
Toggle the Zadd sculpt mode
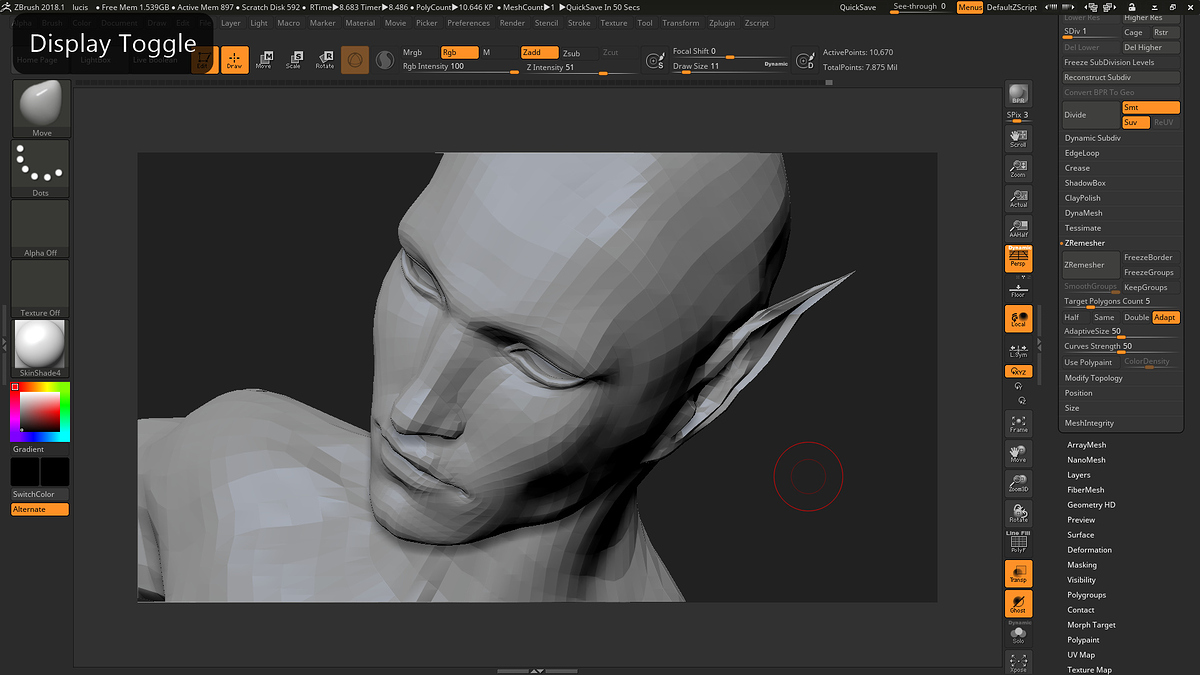[x=539, y=52]
